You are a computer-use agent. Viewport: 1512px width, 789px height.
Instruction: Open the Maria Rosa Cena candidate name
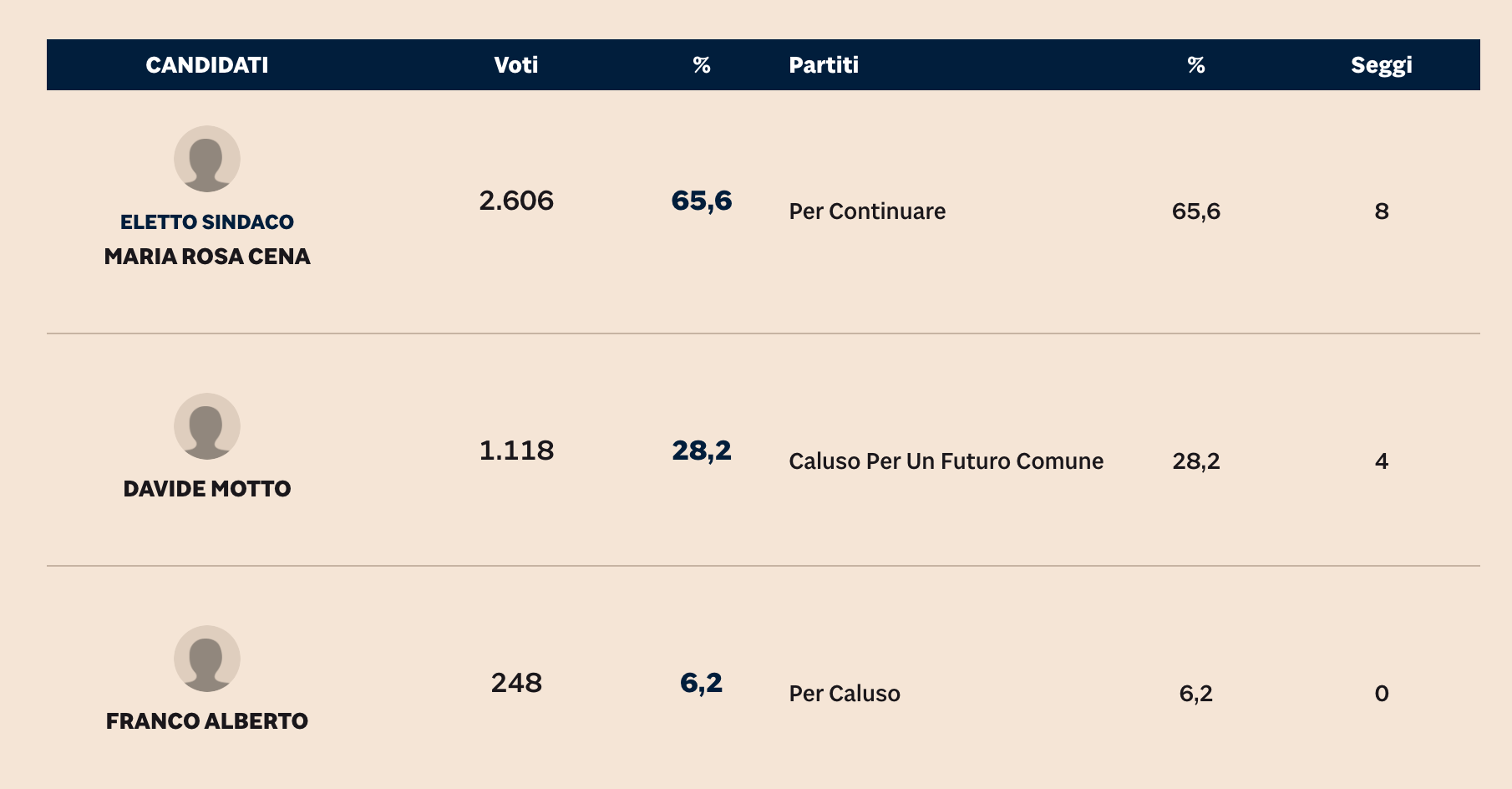click(207, 257)
